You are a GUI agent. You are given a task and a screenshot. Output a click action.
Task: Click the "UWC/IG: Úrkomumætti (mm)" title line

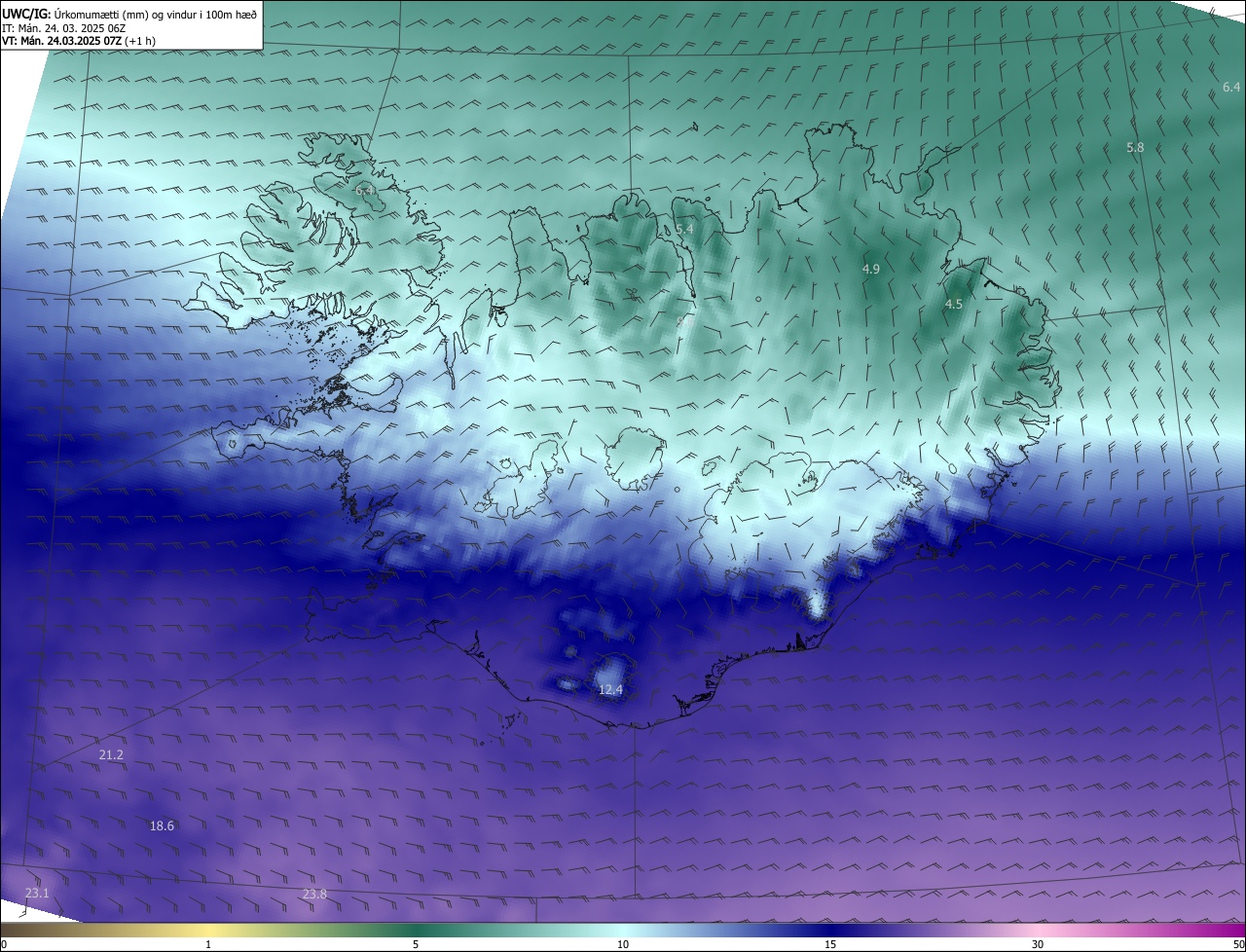129,14
